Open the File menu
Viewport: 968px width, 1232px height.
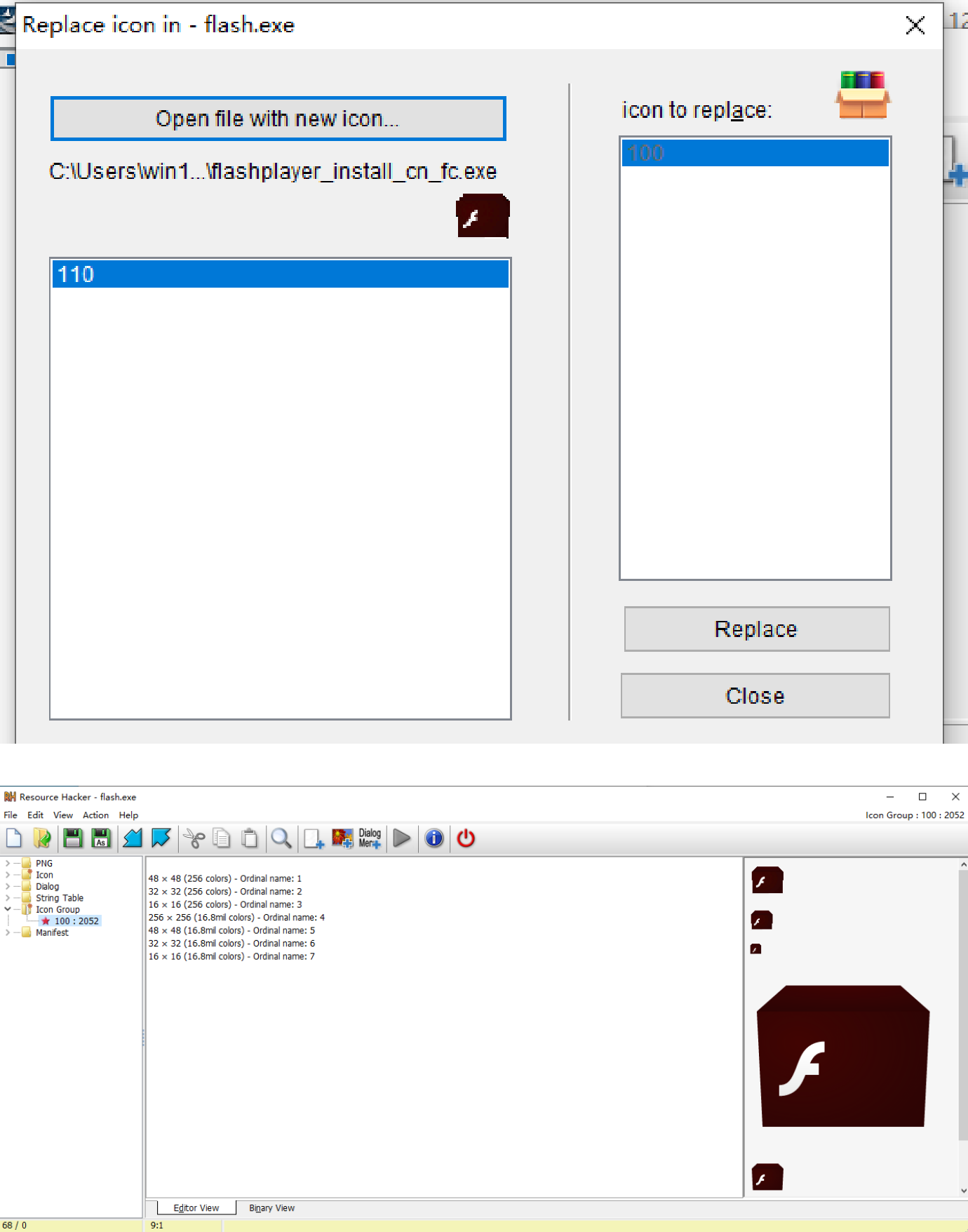pos(11,815)
